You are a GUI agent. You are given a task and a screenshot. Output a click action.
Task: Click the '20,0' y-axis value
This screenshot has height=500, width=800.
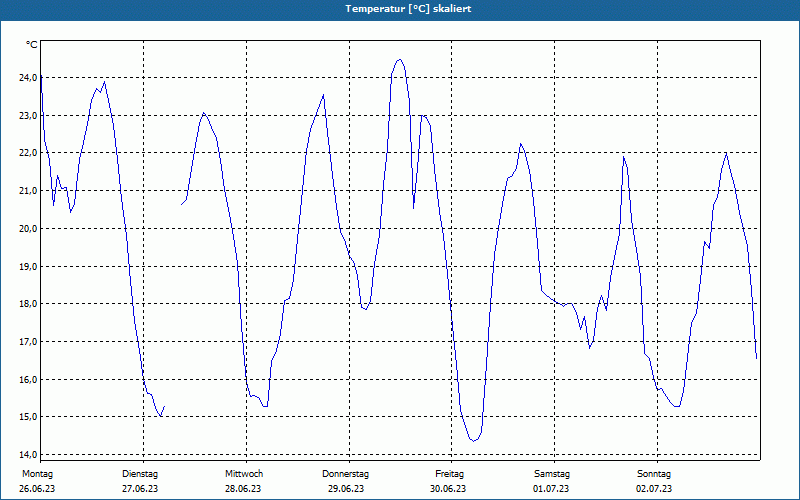(x=28, y=229)
